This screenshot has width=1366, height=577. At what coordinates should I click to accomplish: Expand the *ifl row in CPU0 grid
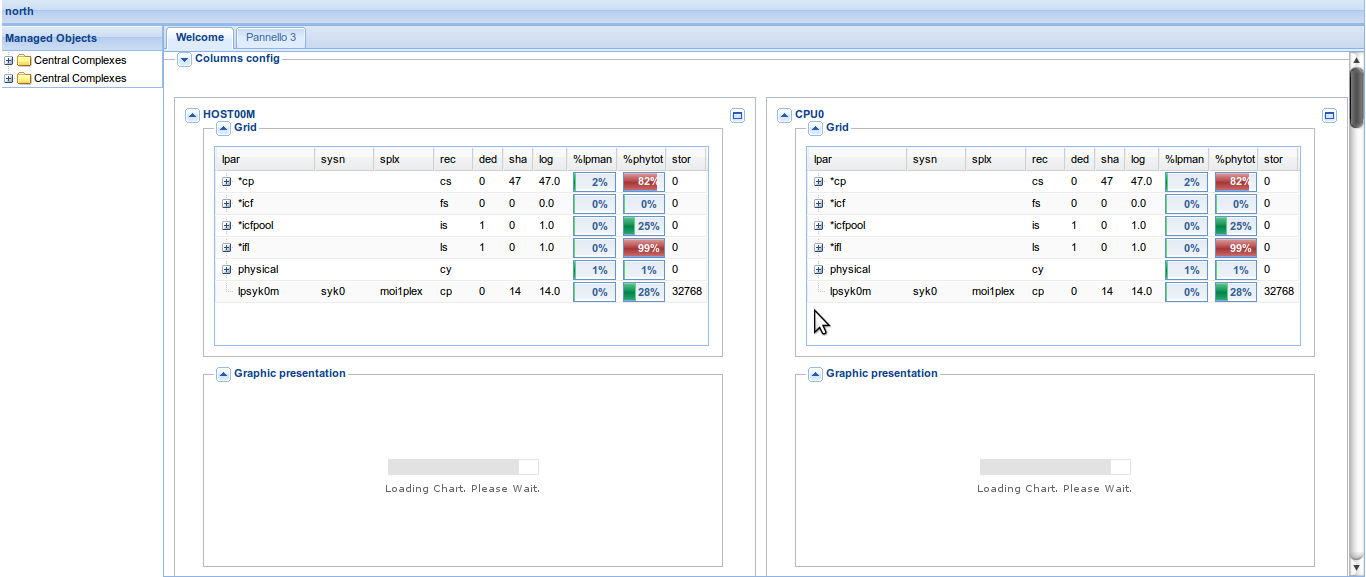(819, 248)
